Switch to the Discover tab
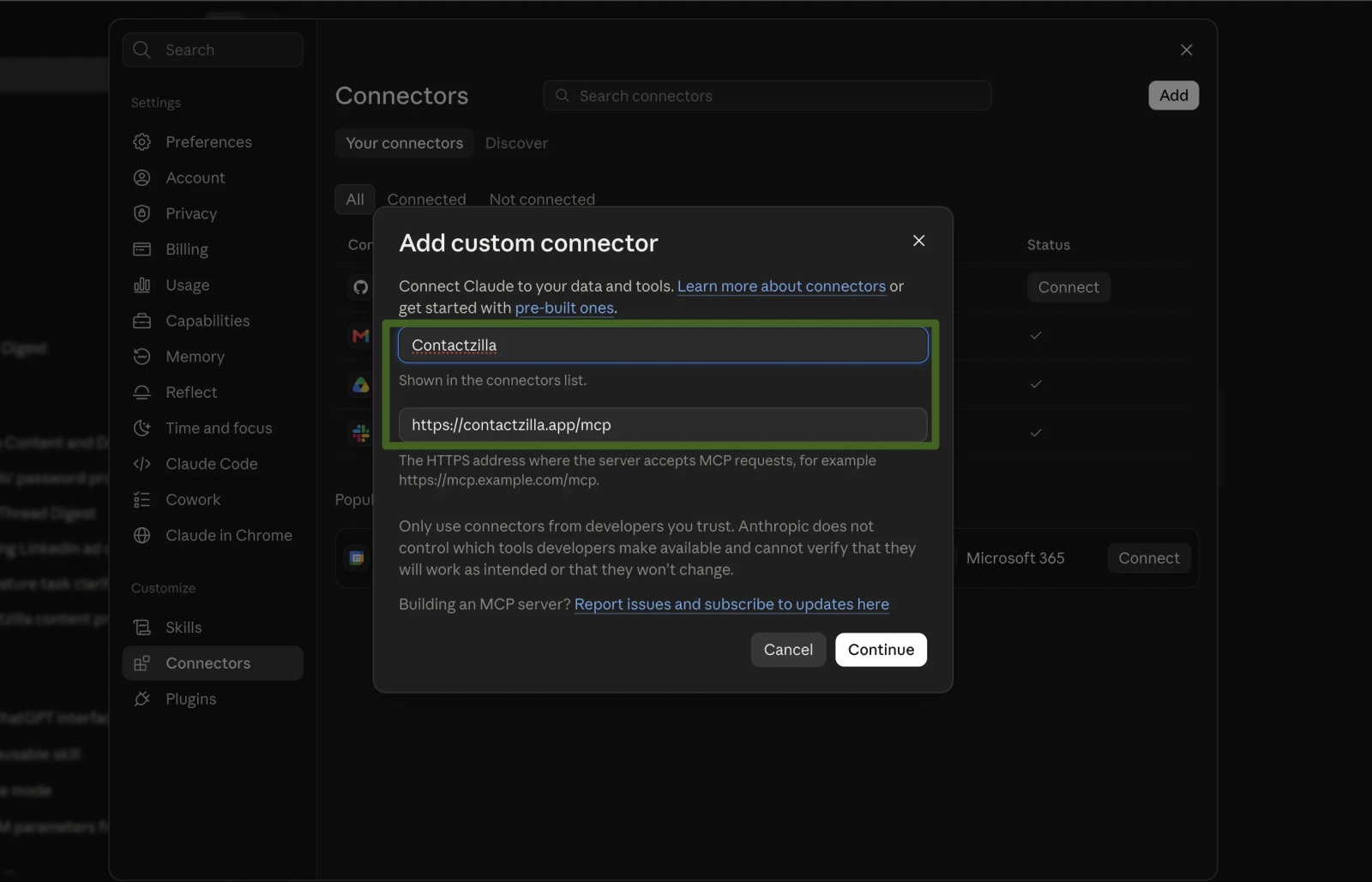Image resolution: width=1372 pixels, height=882 pixels. pyautogui.click(x=516, y=143)
